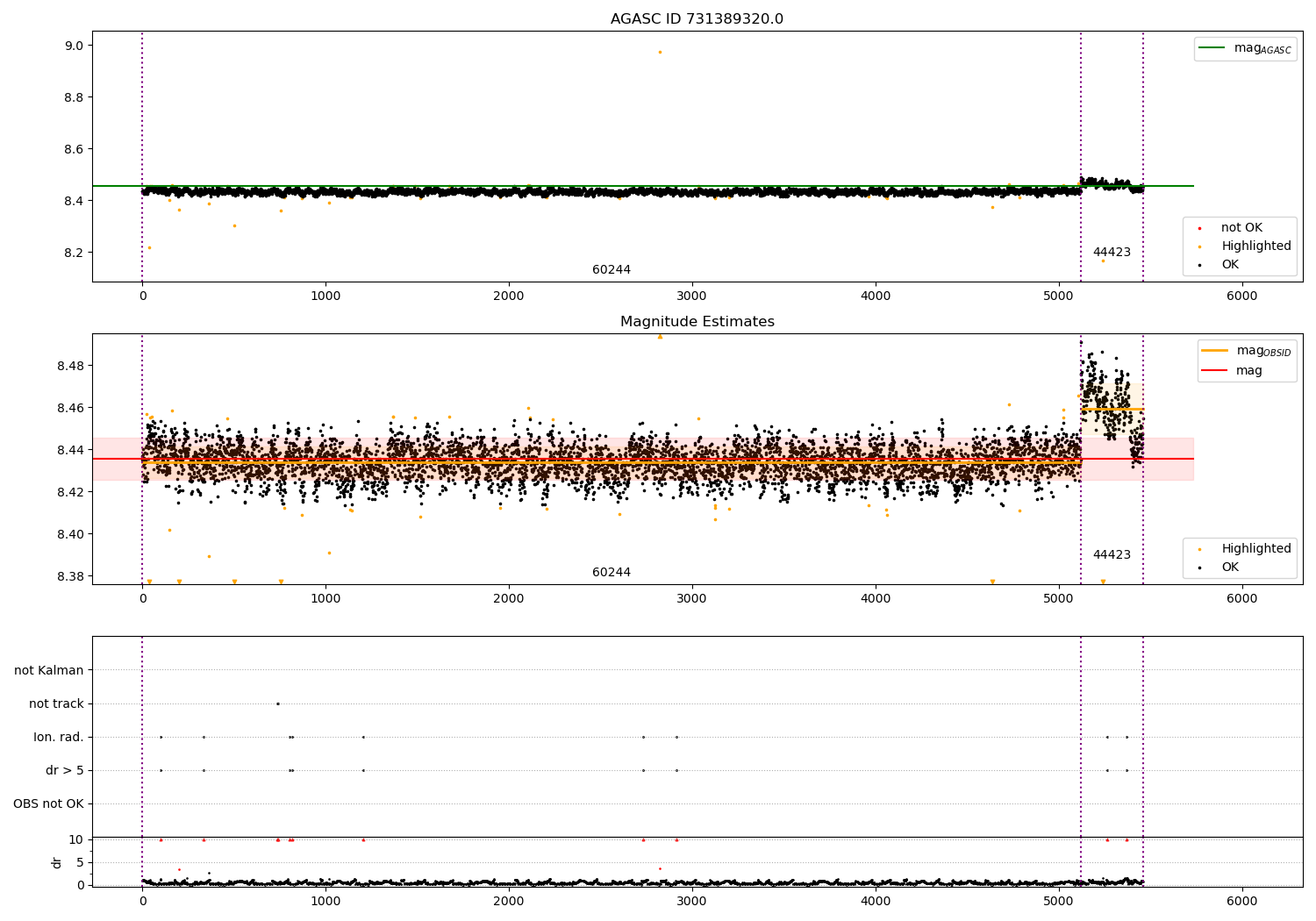Click the 'dr > 5' axis label
The height and width of the screenshot is (921, 1316).
point(65,770)
